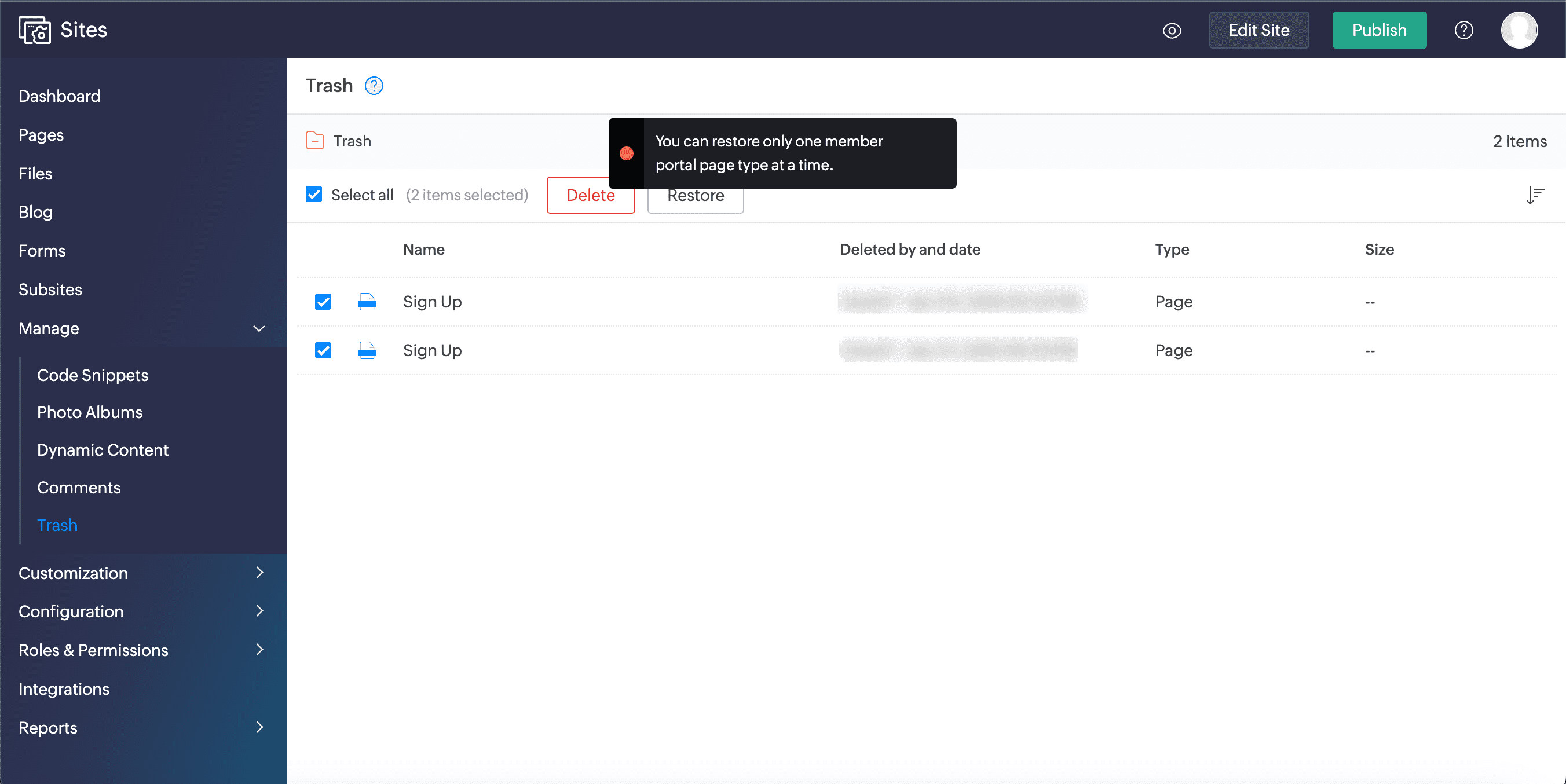Click the Name column header

click(423, 249)
